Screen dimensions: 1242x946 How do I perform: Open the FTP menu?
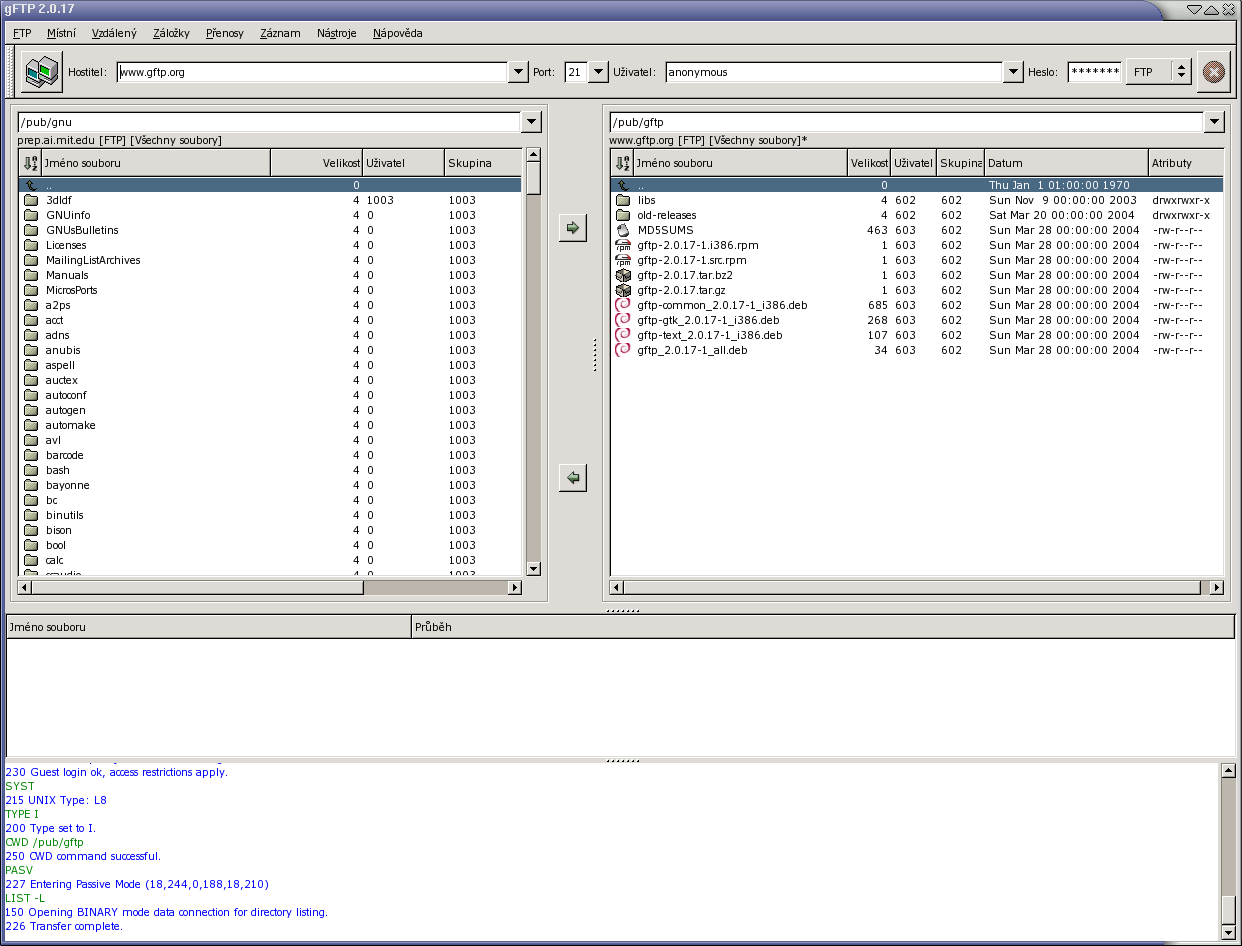click(22, 33)
